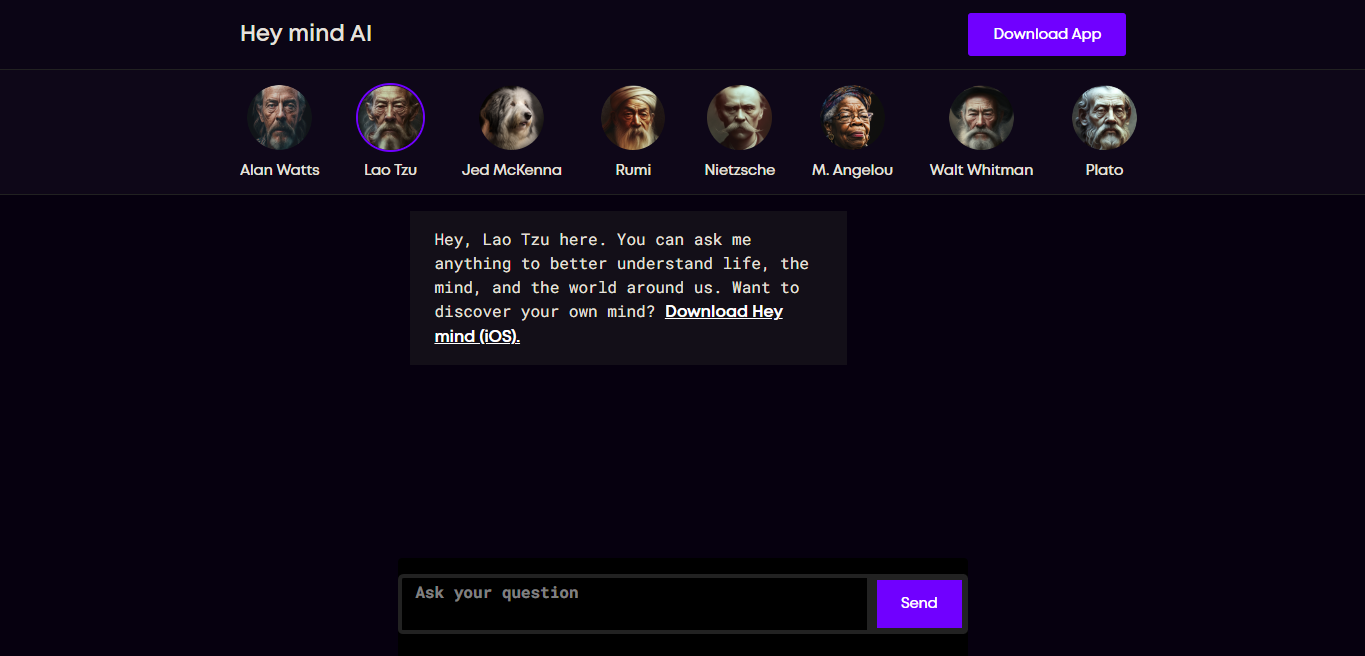This screenshot has height=656, width=1365.
Task: Send the question with Send button
Action: [919, 603]
